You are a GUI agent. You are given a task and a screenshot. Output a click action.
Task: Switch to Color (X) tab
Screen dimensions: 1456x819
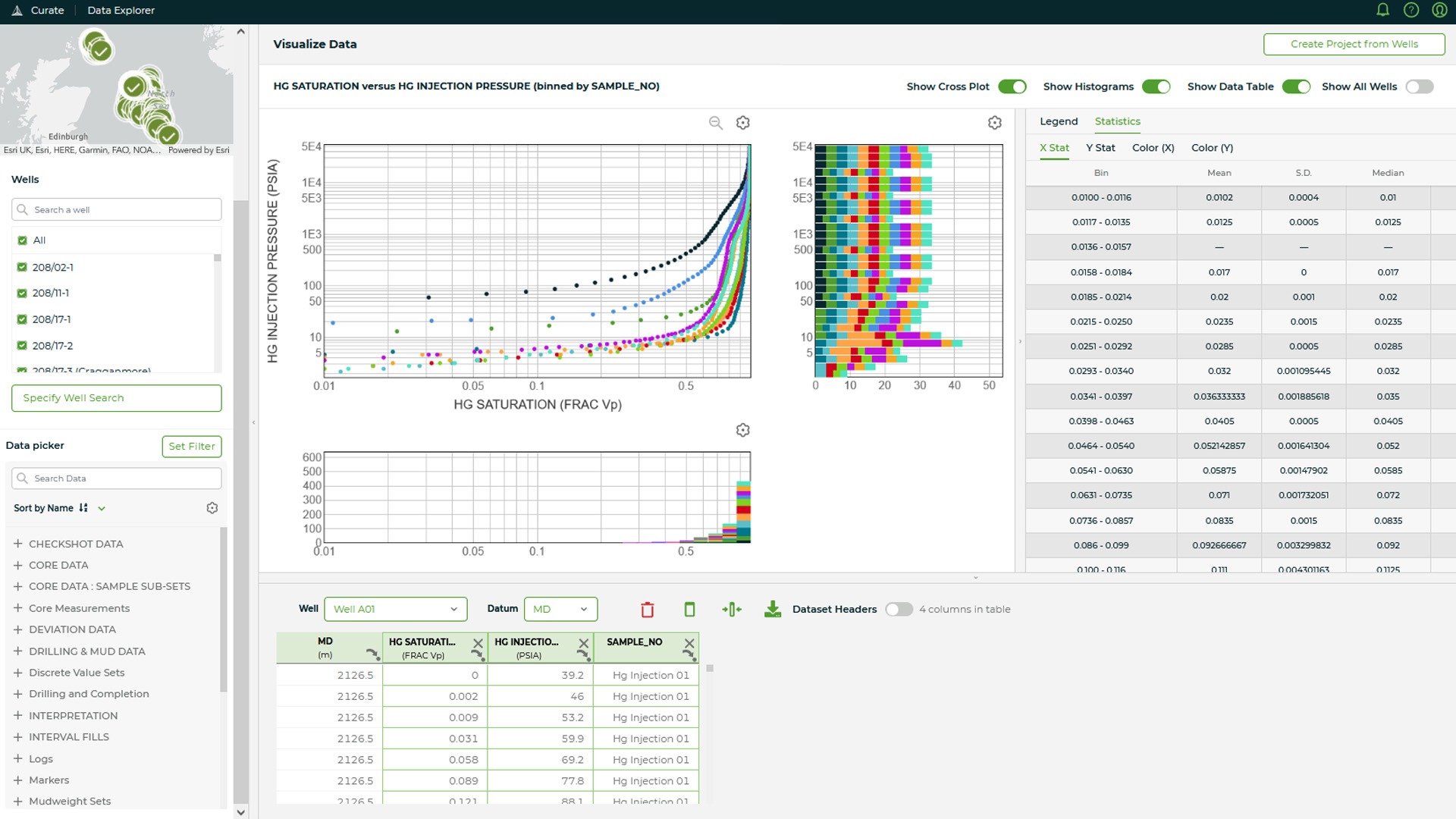pos(1153,148)
